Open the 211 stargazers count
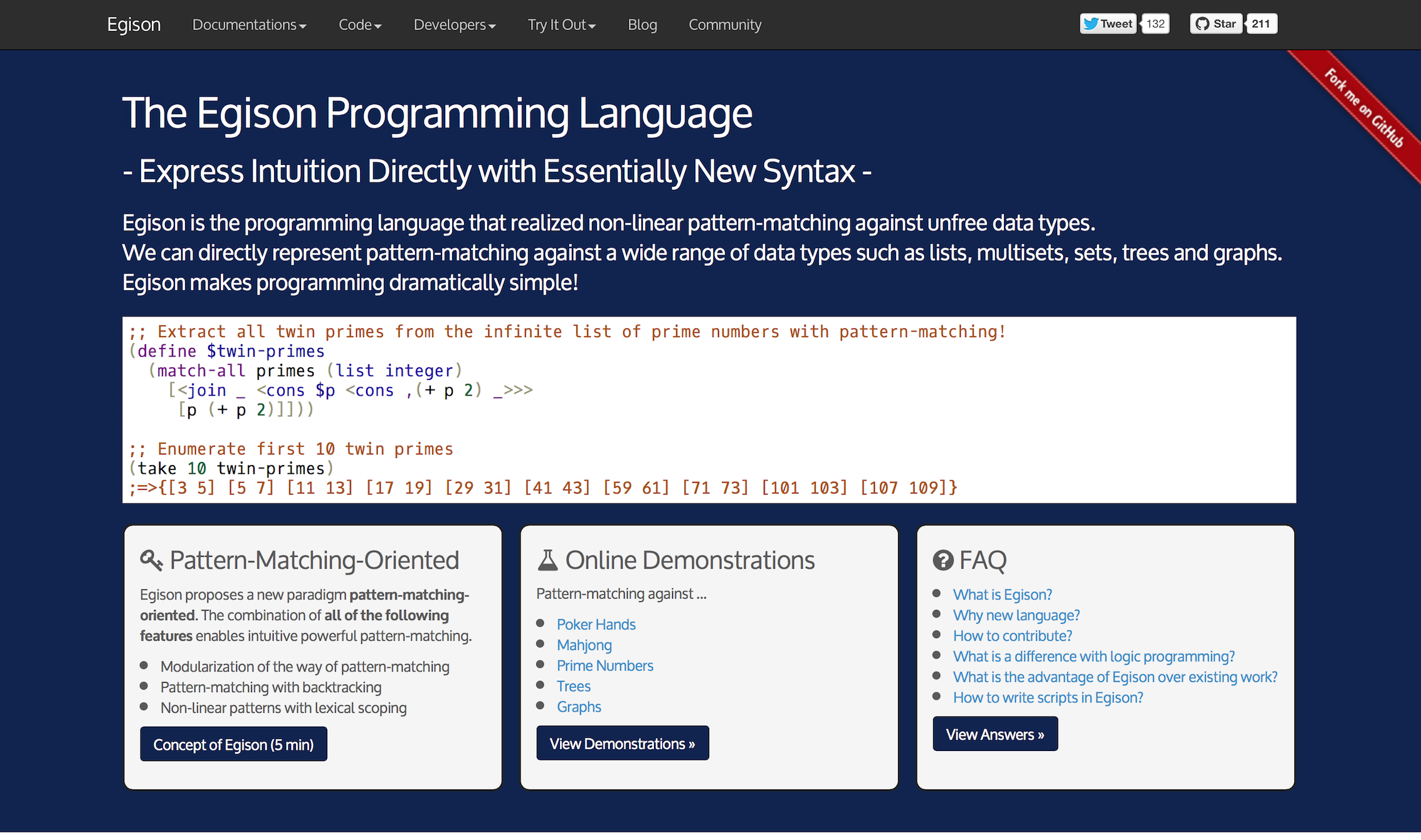 tap(1261, 24)
